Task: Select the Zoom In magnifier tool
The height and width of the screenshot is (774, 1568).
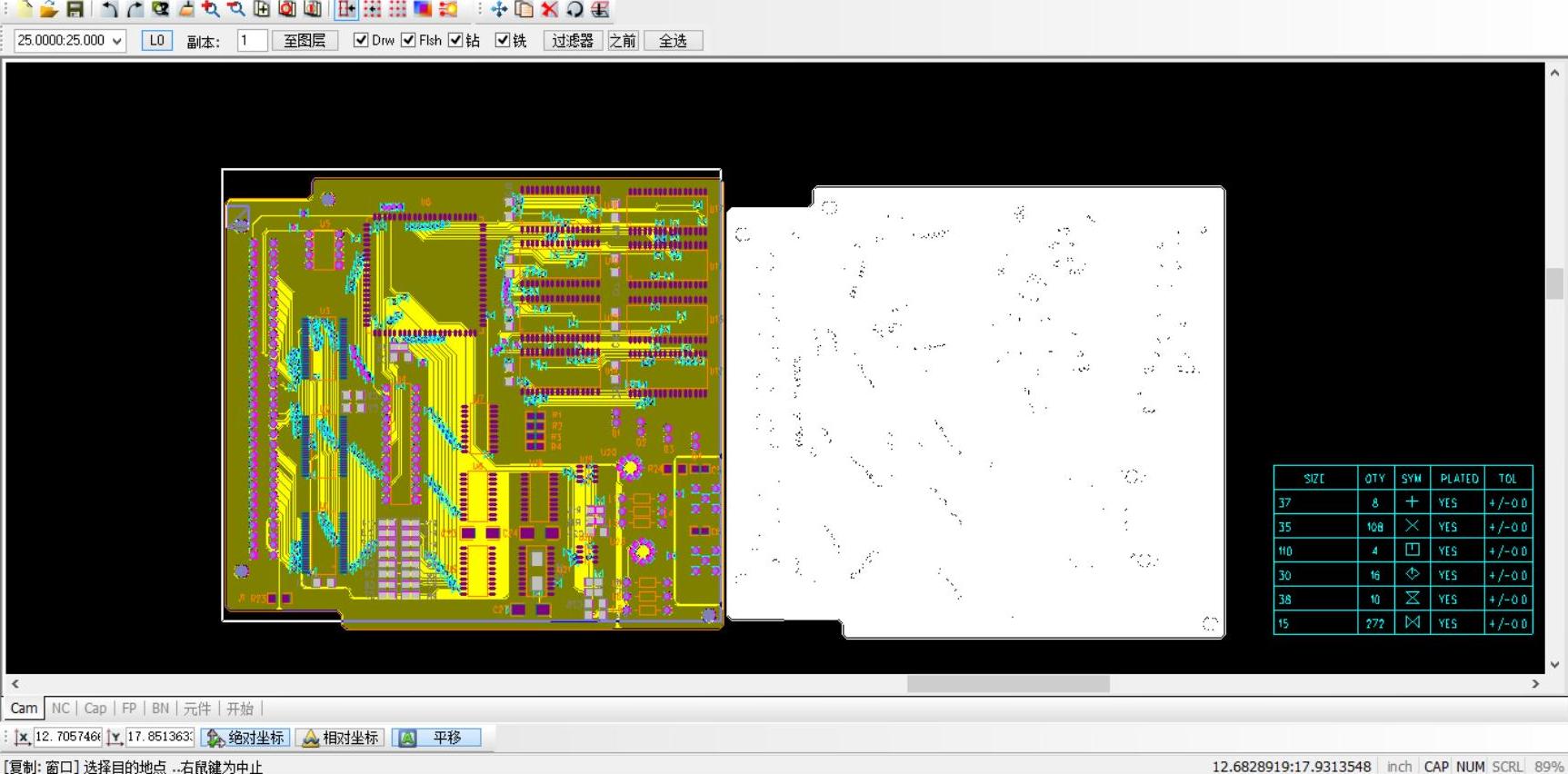Action: click(x=211, y=9)
